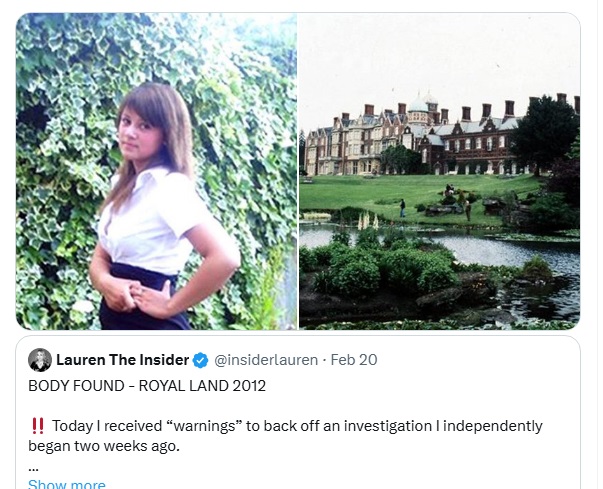The image size is (603, 489).
Task: Click the people walking on the estate lawn
Action: coord(435,202)
